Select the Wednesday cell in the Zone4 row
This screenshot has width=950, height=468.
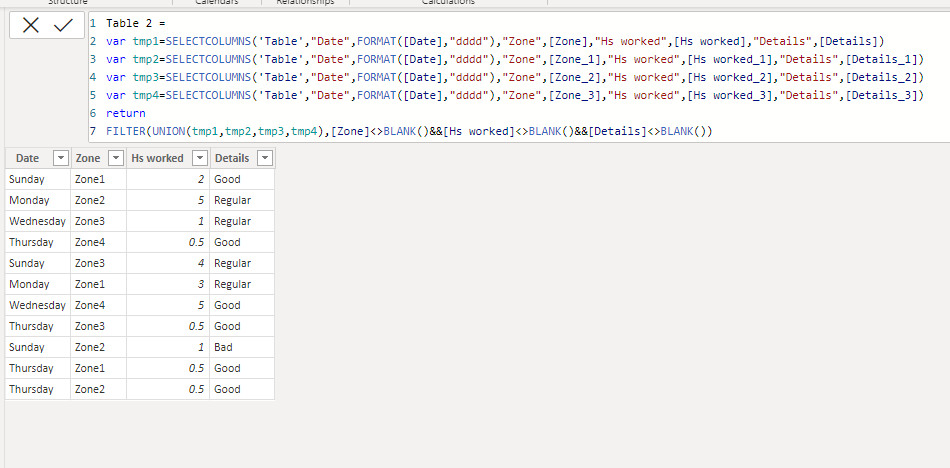[38, 306]
